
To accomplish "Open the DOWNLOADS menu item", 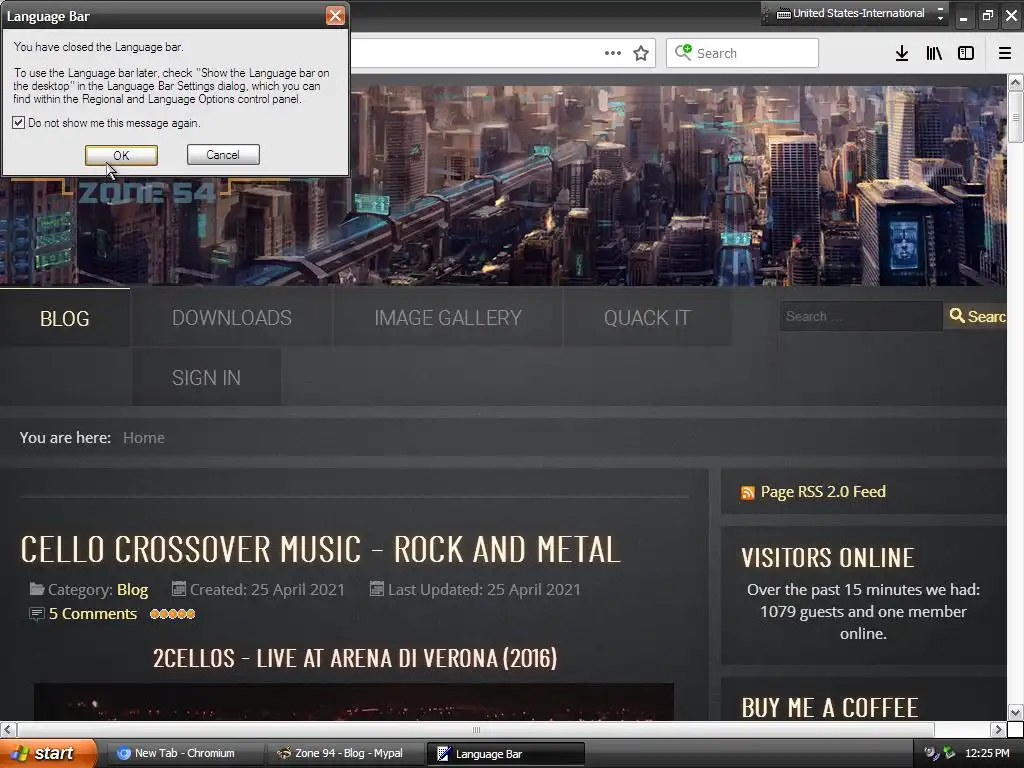I will (232, 318).
